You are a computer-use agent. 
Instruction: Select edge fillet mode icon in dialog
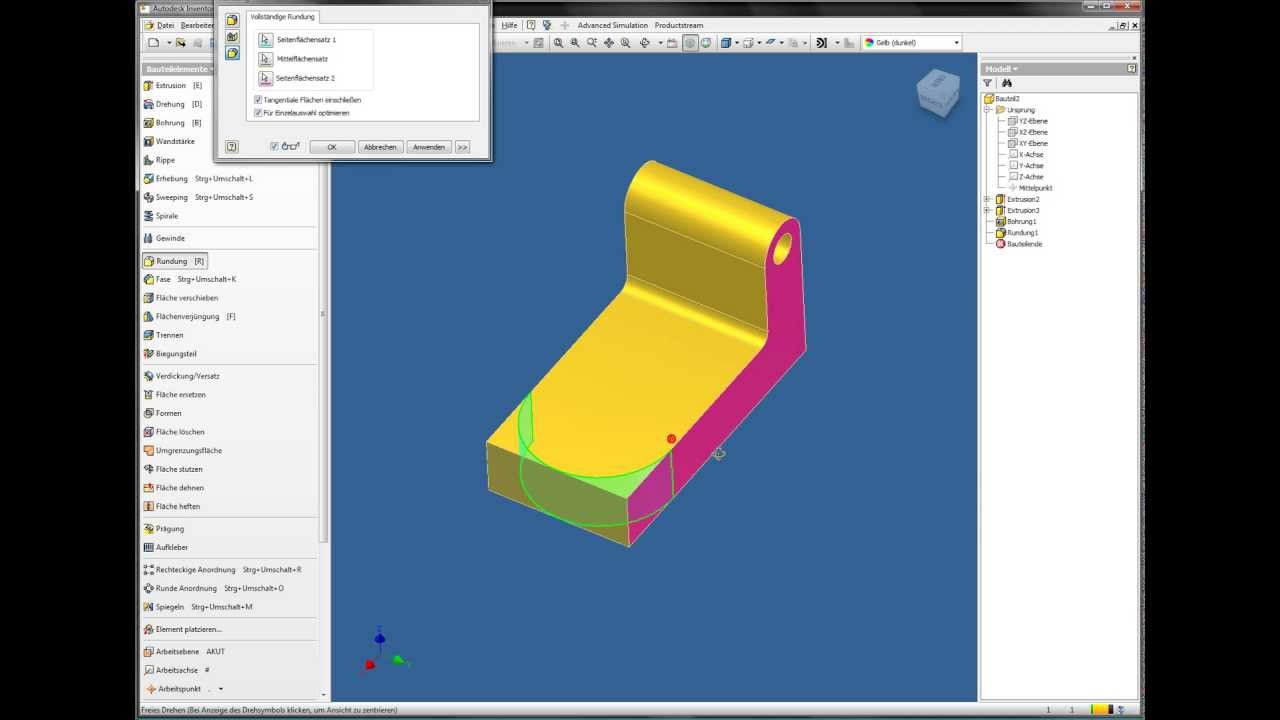232,20
